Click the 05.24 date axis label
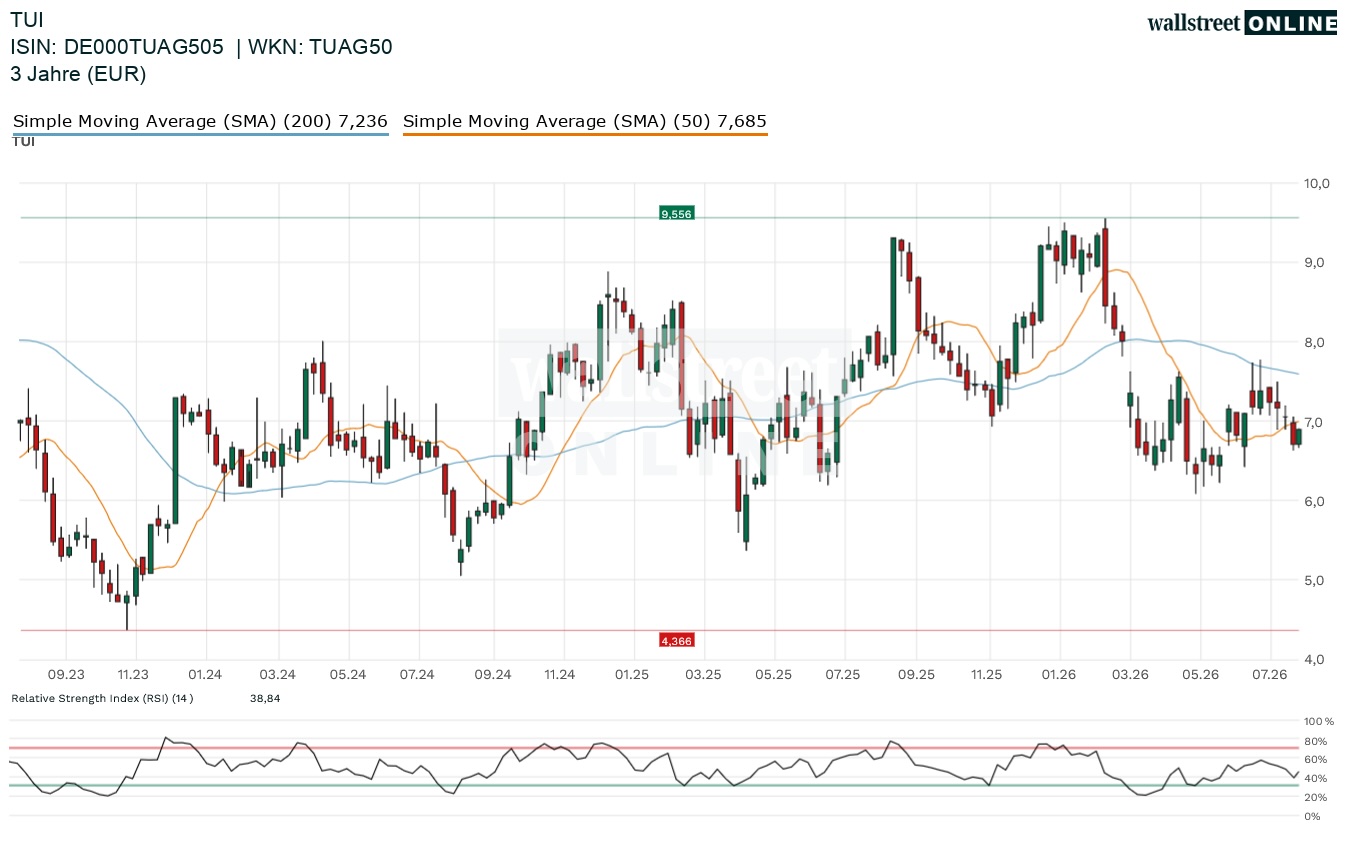Image resolution: width=1349 pixels, height=843 pixels. point(347,675)
